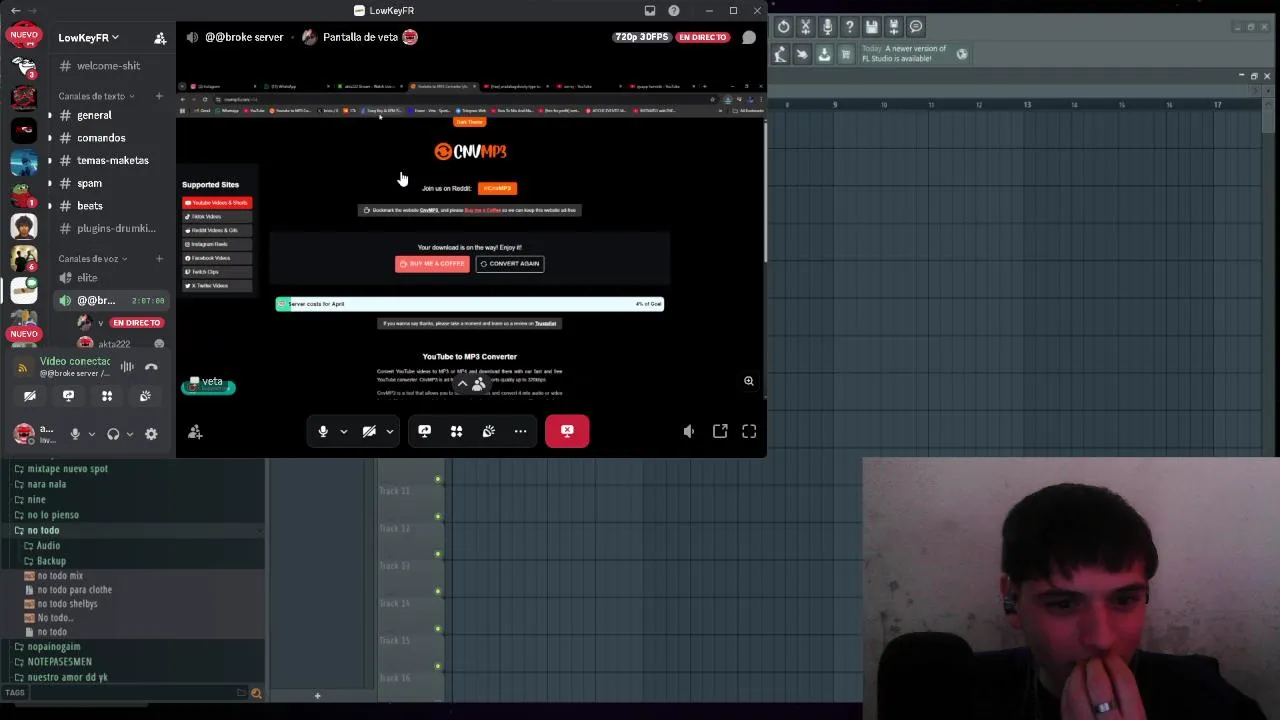Open the plugins-drumkits channel
Image resolution: width=1280 pixels, height=720 pixels.
108,228
